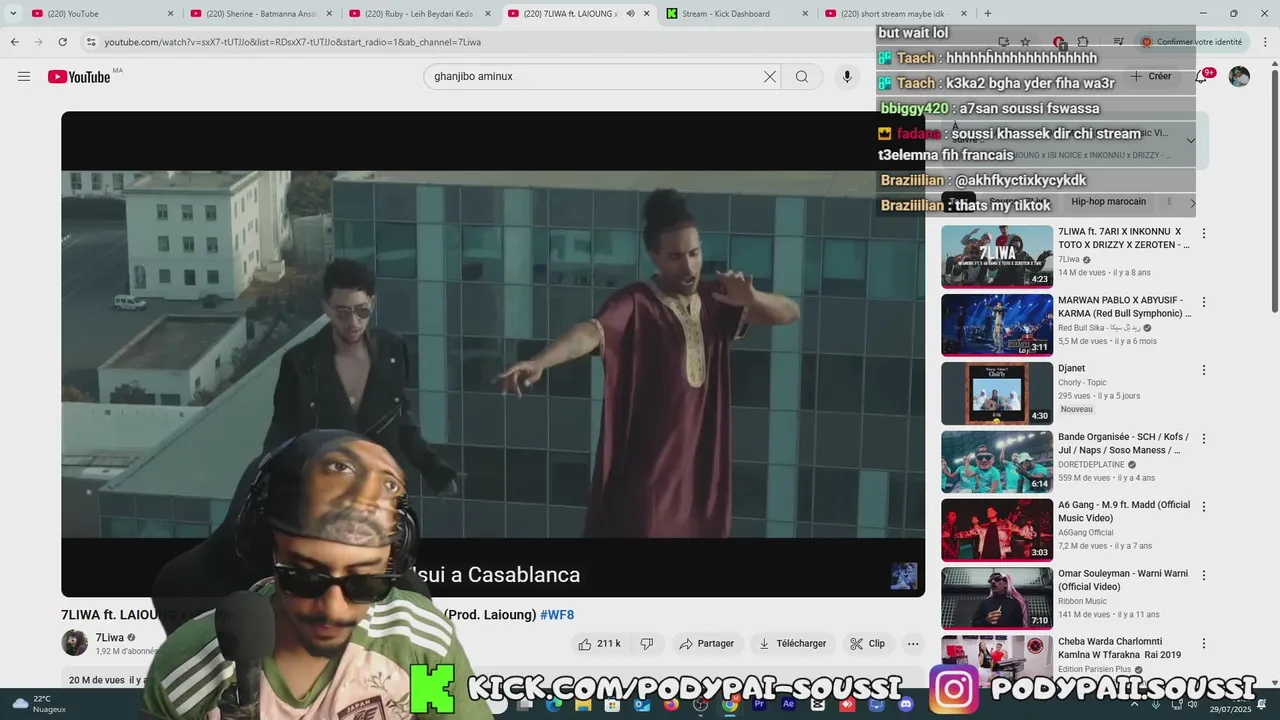Viewport: 1280px width, 720px height.
Task: Open Discord from the taskbar
Action: (906, 705)
